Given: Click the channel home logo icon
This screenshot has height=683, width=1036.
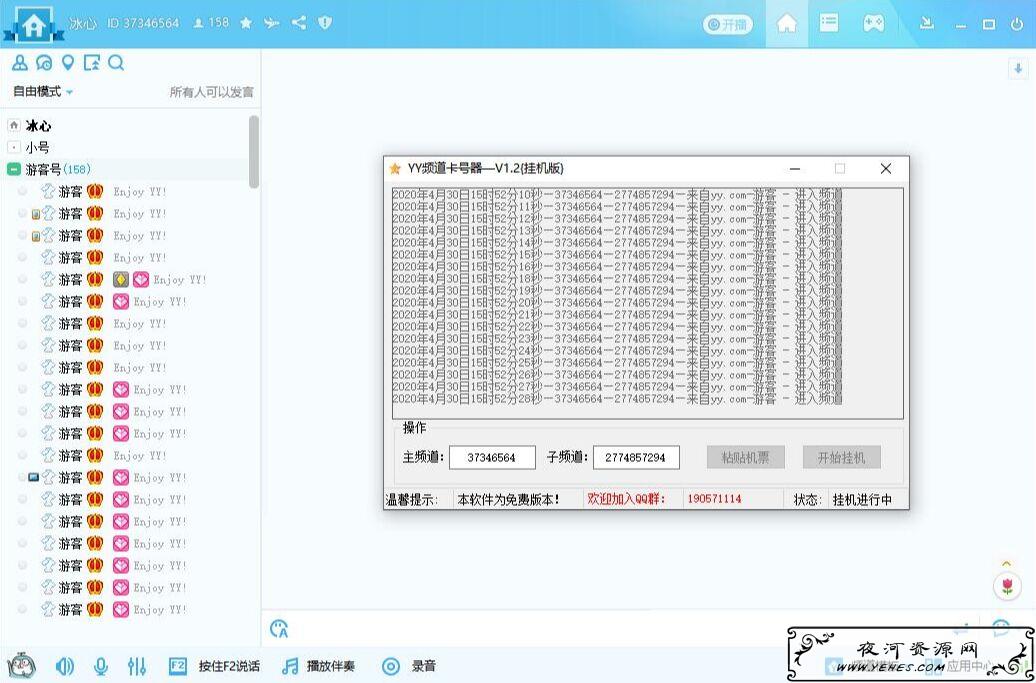Looking at the screenshot, I should (33, 24).
